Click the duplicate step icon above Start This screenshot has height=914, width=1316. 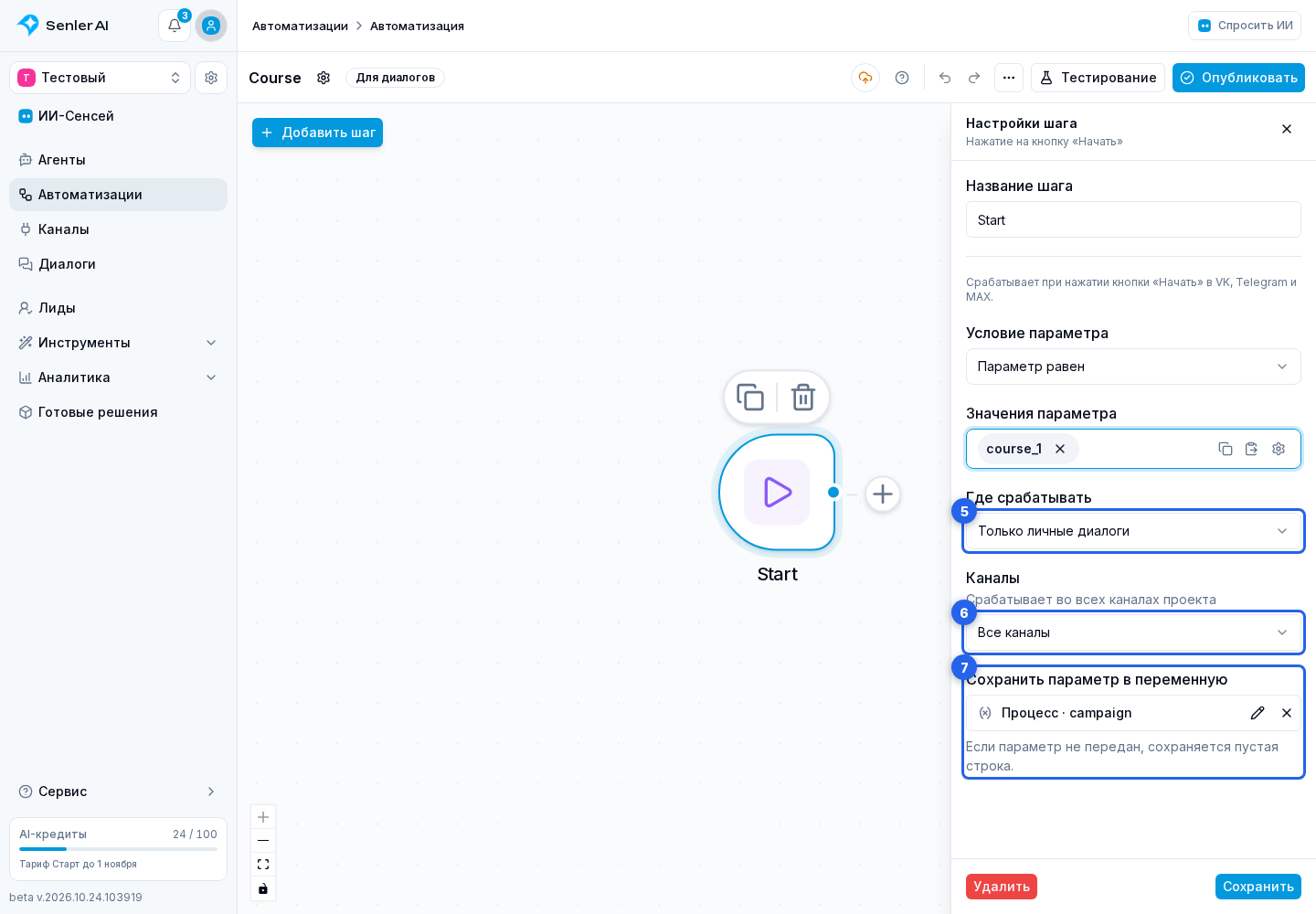(750, 398)
